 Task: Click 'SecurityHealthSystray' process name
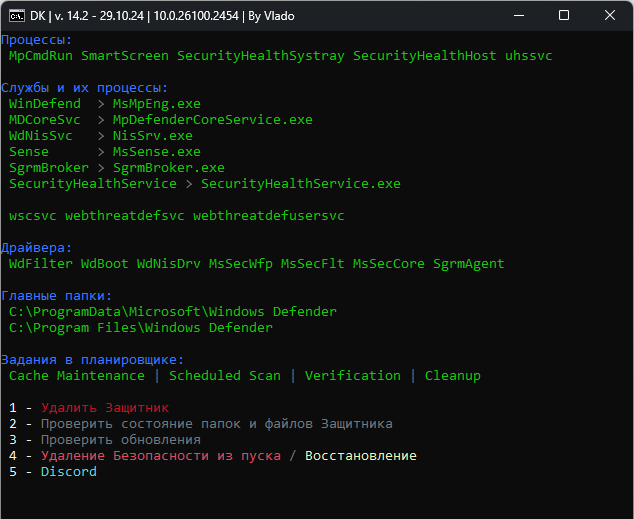(261, 56)
